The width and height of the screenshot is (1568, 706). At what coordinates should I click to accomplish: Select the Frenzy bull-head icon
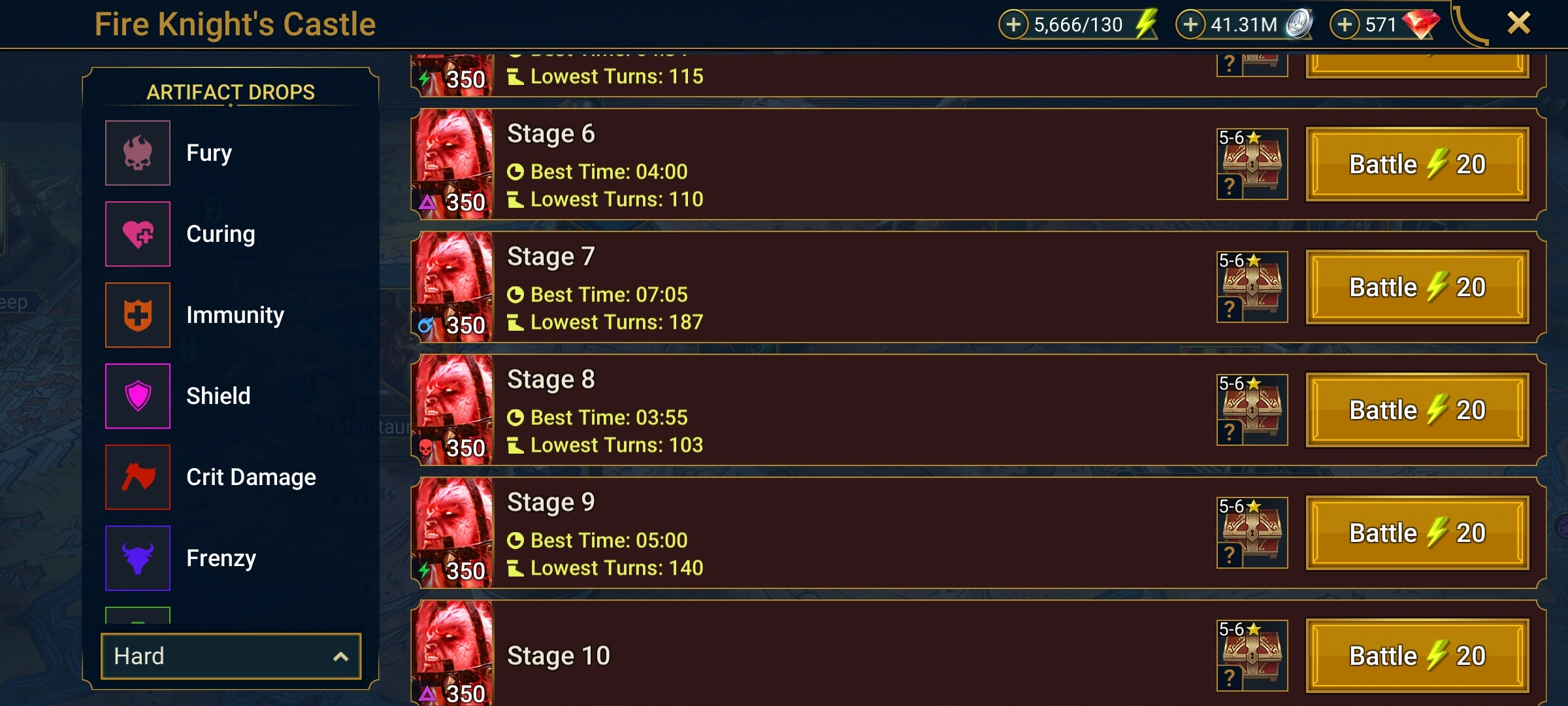[x=138, y=558]
